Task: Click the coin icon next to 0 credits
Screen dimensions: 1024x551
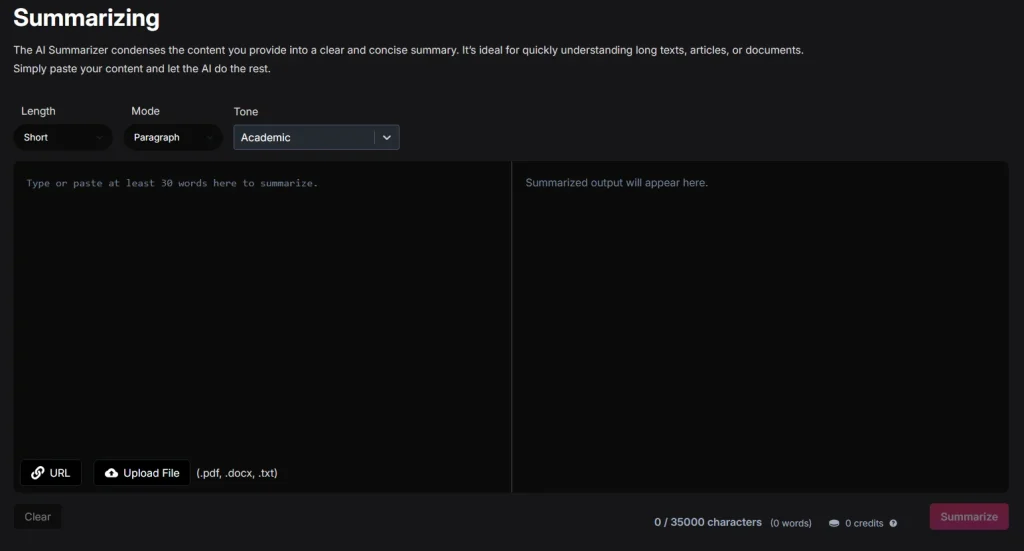Action: (834, 523)
